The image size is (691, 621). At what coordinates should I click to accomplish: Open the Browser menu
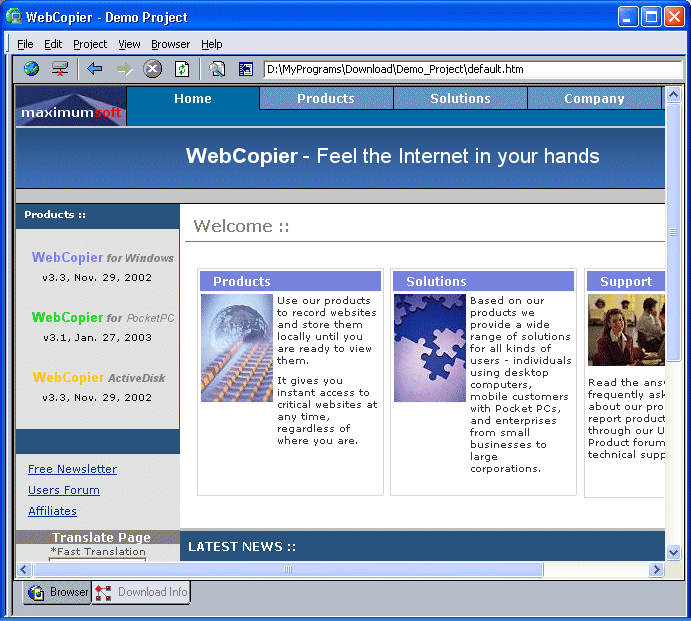click(171, 44)
